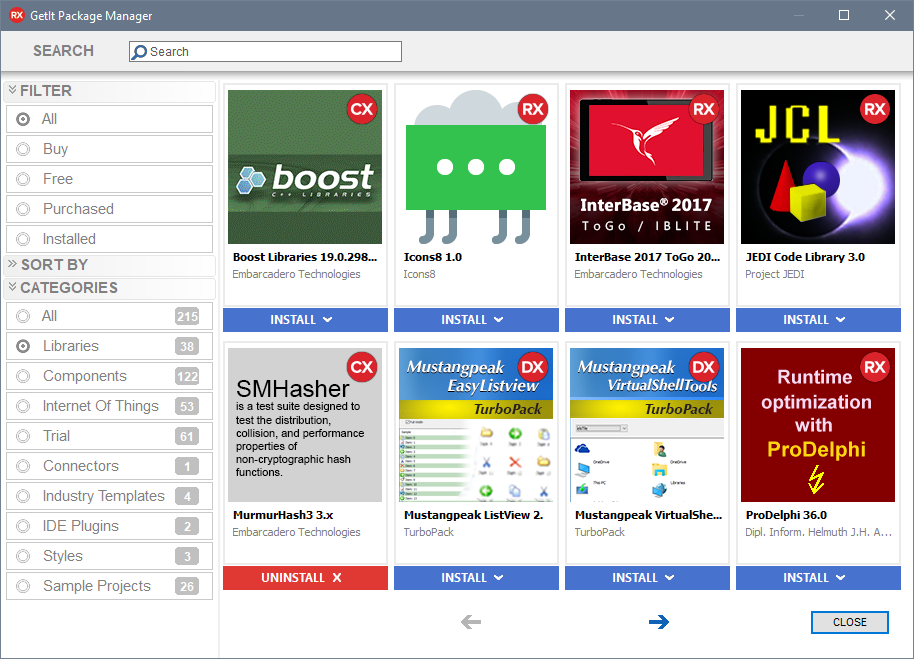Click the search magnifier icon
This screenshot has height=659, width=914.
click(139, 52)
